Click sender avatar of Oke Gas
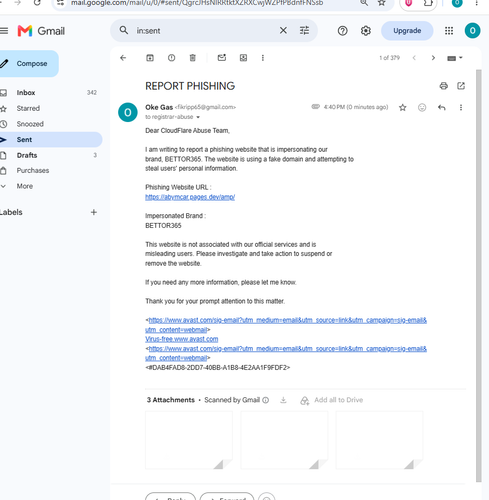 click(128, 112)
